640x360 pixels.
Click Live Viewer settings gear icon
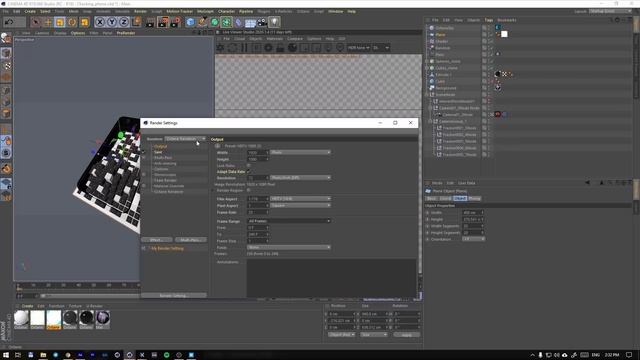pyautogui.click(x=220, y=48)
